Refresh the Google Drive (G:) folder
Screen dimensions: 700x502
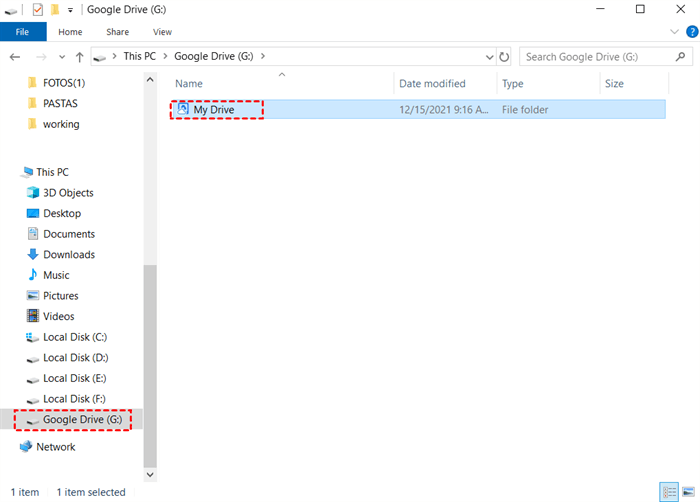[x=504, y=57]
